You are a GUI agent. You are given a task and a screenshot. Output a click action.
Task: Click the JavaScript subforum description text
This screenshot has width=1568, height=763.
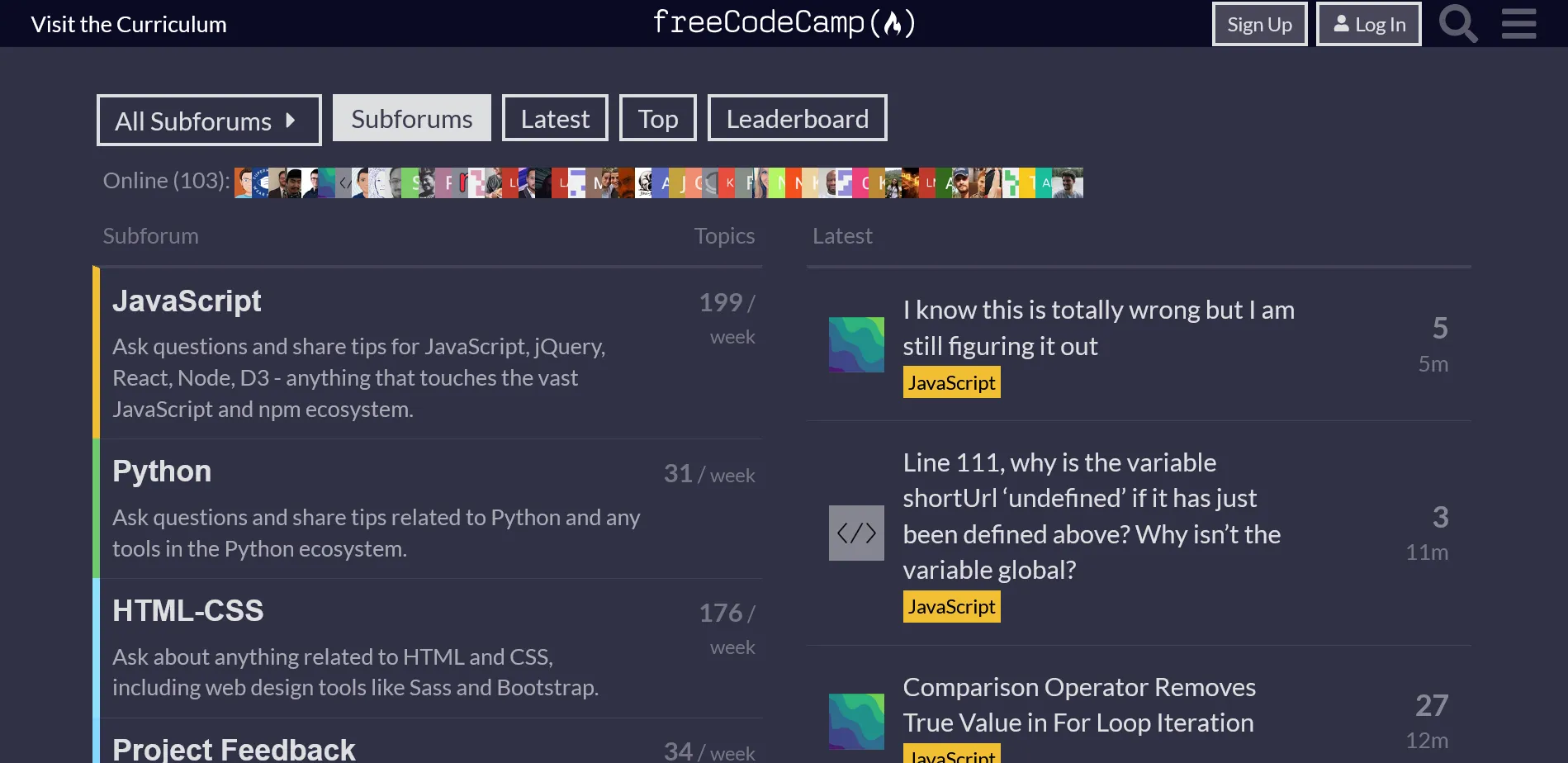pyautogui.click(x=358, y=377)
